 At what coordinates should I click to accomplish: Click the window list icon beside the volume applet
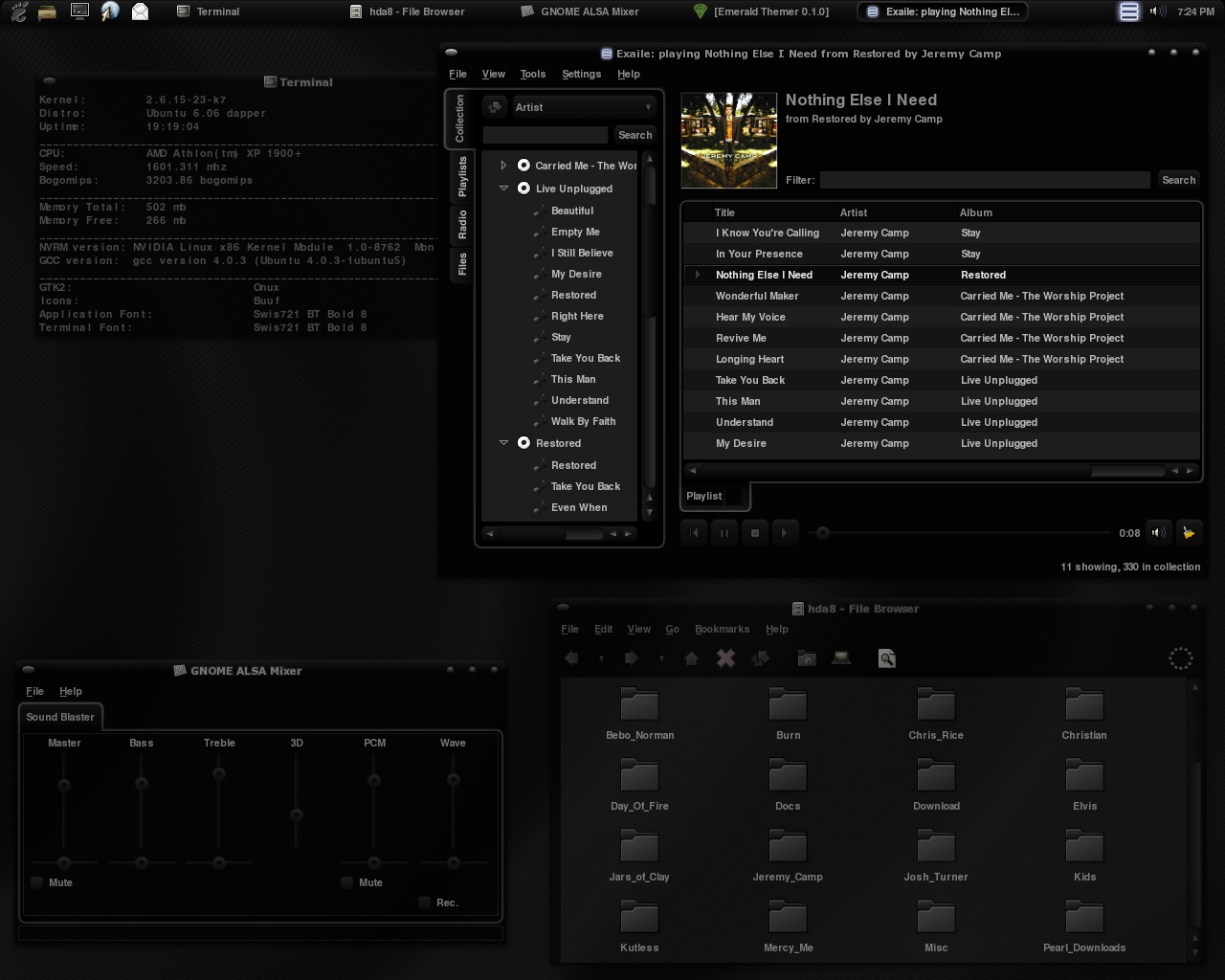pyautogui.click(x=1129, y=11)
